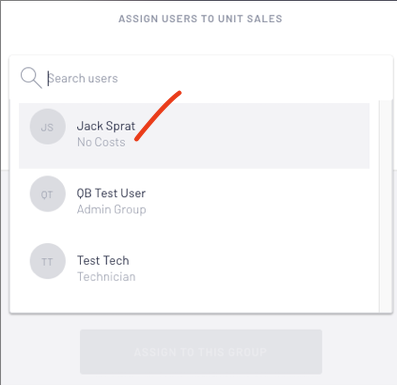Select the JS avatar circle
This screenshot has width=397, height=385.
click(x=47, y=127)
